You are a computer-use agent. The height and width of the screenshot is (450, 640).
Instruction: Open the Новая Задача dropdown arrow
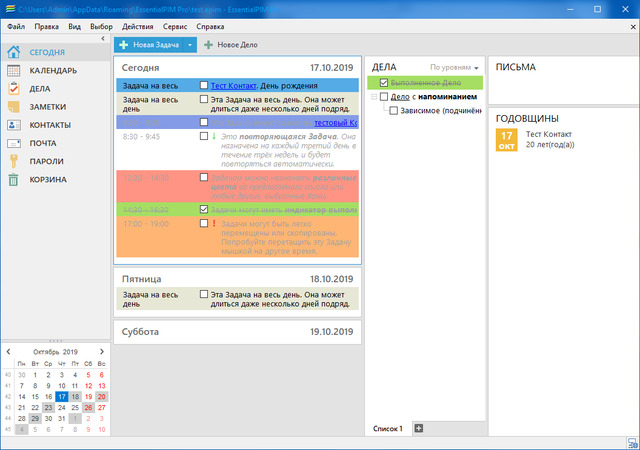(187, 45)
